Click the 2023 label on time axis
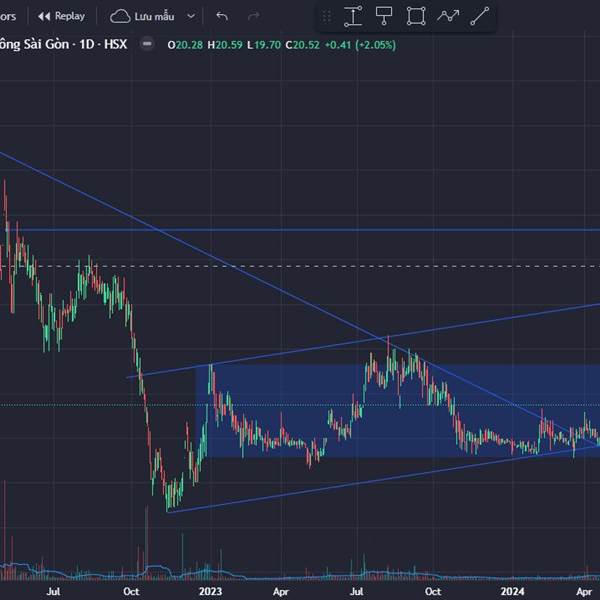The height and width of the screenshot is (600, 600). coord(210,592)
